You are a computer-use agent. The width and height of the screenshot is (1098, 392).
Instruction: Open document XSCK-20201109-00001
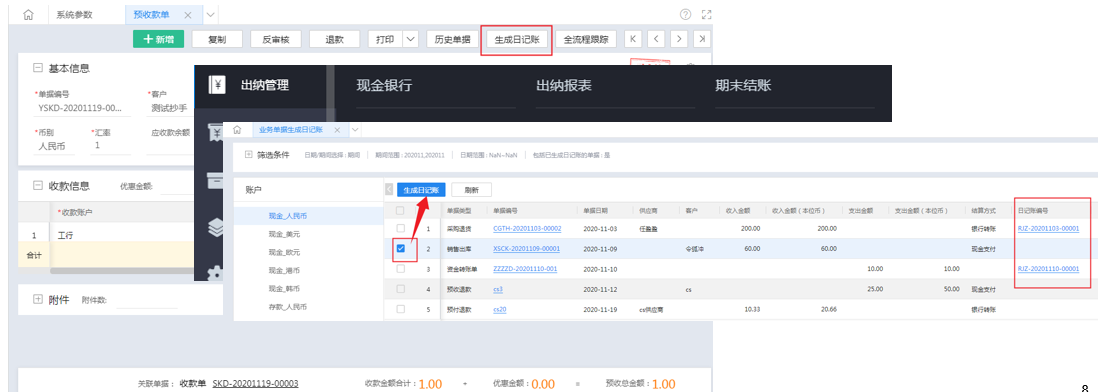(526, 248)
